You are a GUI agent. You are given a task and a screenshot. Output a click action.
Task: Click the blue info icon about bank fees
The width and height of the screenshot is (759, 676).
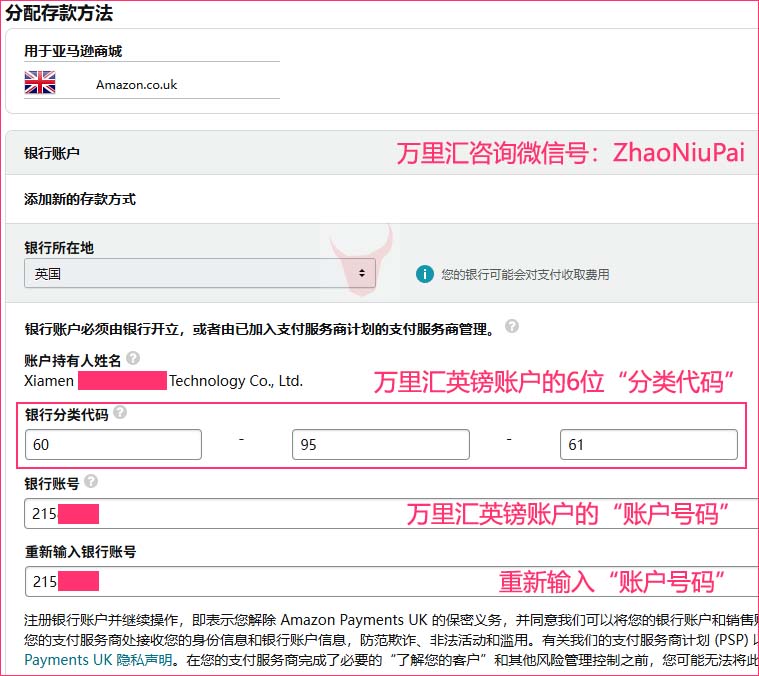pos(425,274)
